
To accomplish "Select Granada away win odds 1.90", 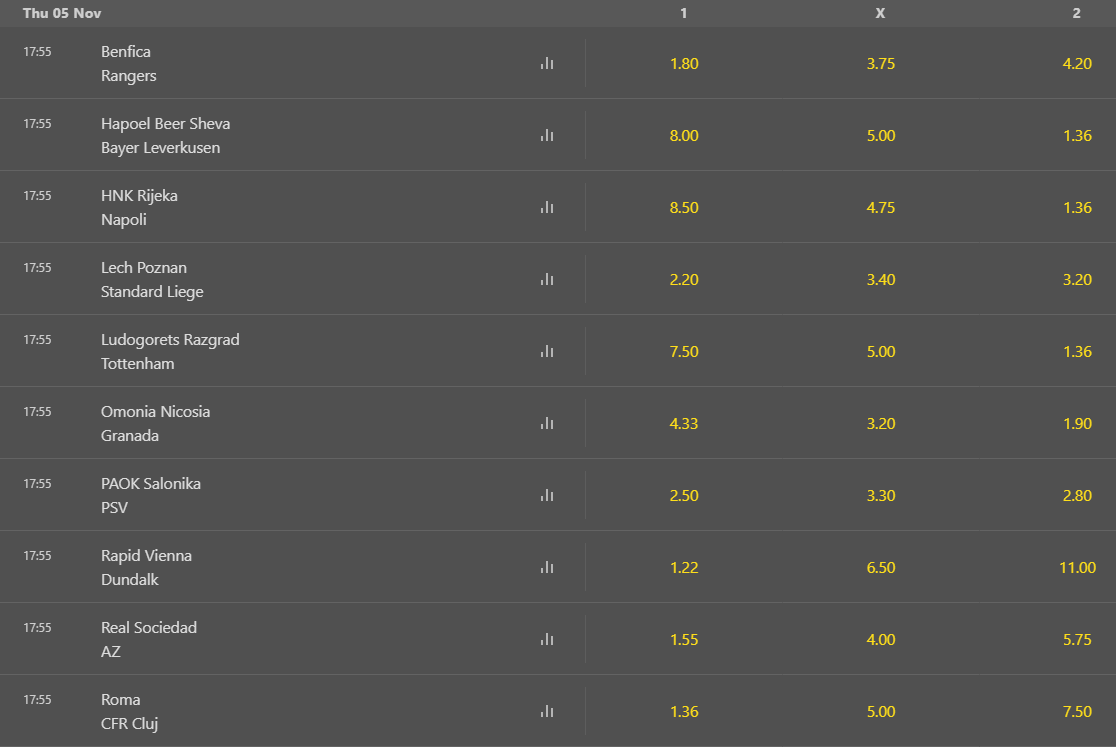I will tap(1077, 423).
